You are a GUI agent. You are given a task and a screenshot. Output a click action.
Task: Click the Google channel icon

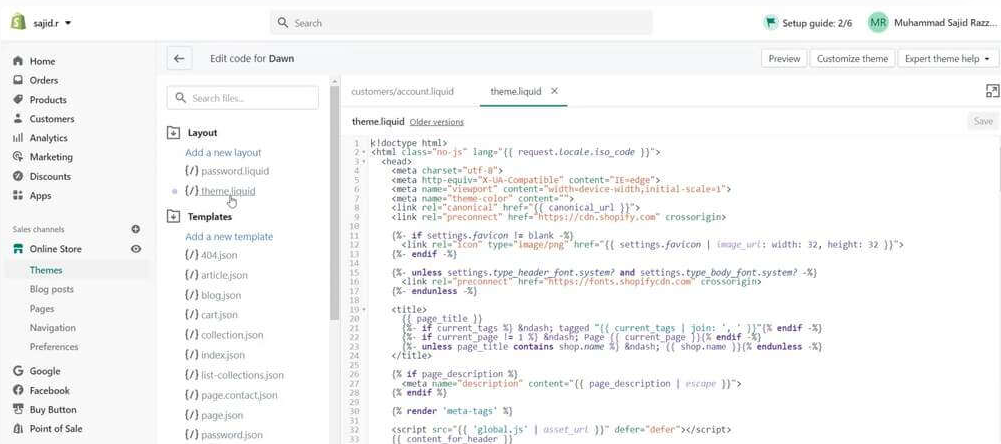[x=18, y=371]
